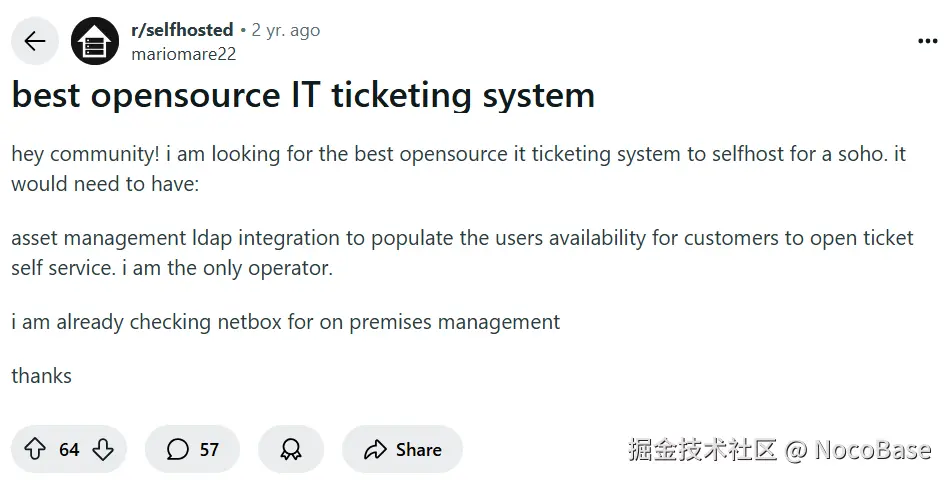Open comments via the speech bubble icon

click(177, 449)
